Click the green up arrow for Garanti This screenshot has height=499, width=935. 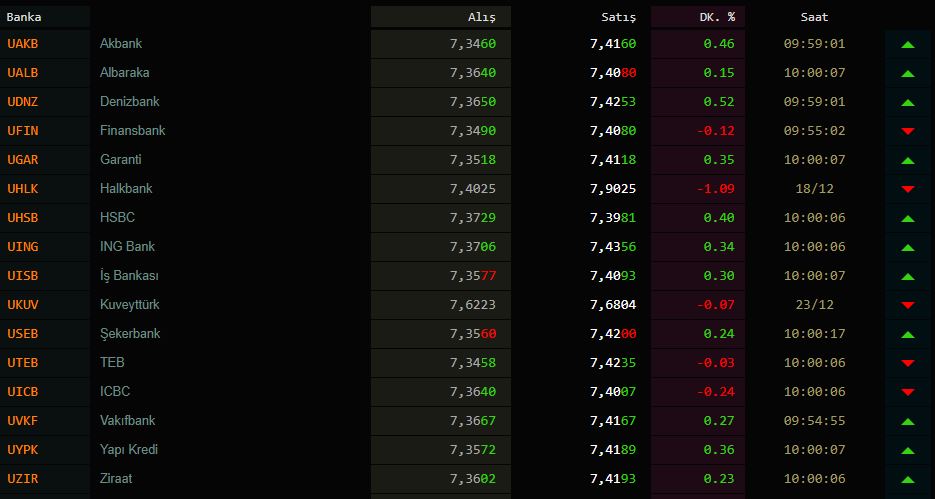[908, 161]
